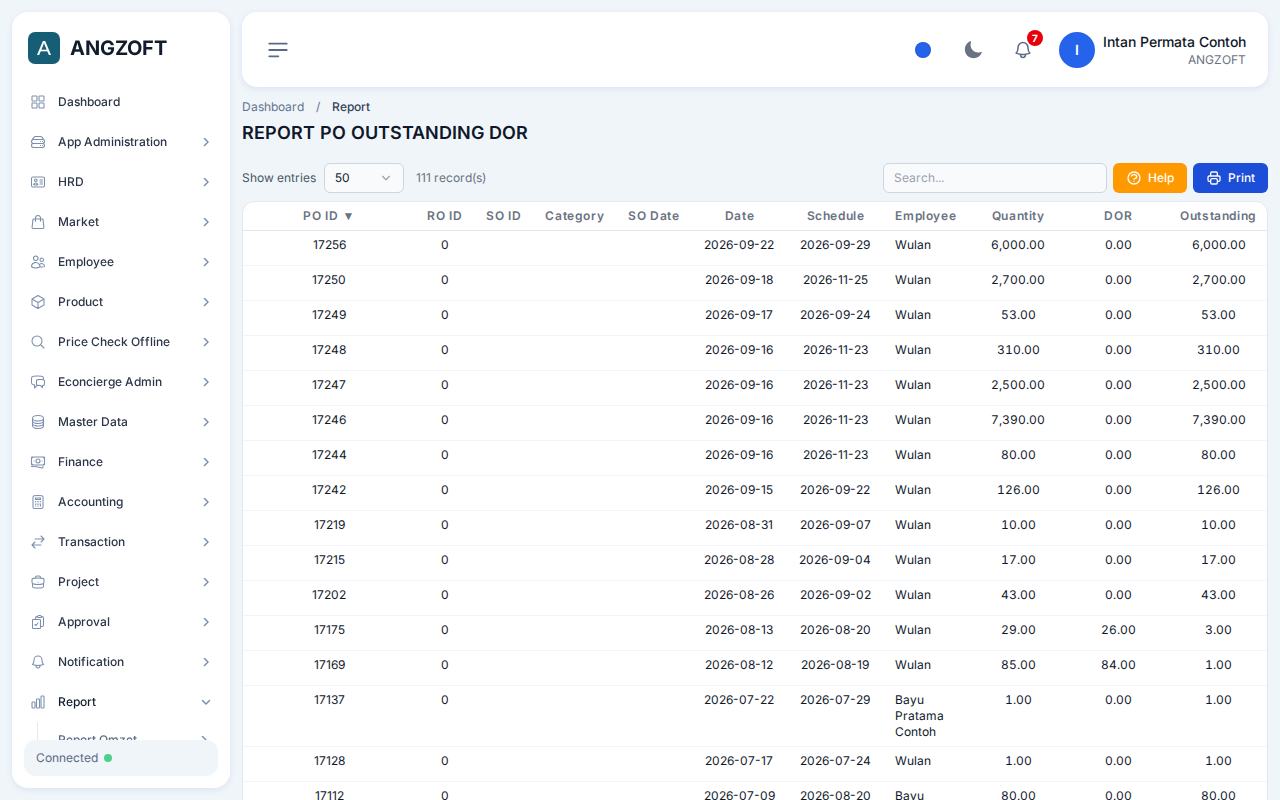Open user avatar profile menu
Image resolution: width=1280 pixels, height=800 pixels.
click(1077, 50)
